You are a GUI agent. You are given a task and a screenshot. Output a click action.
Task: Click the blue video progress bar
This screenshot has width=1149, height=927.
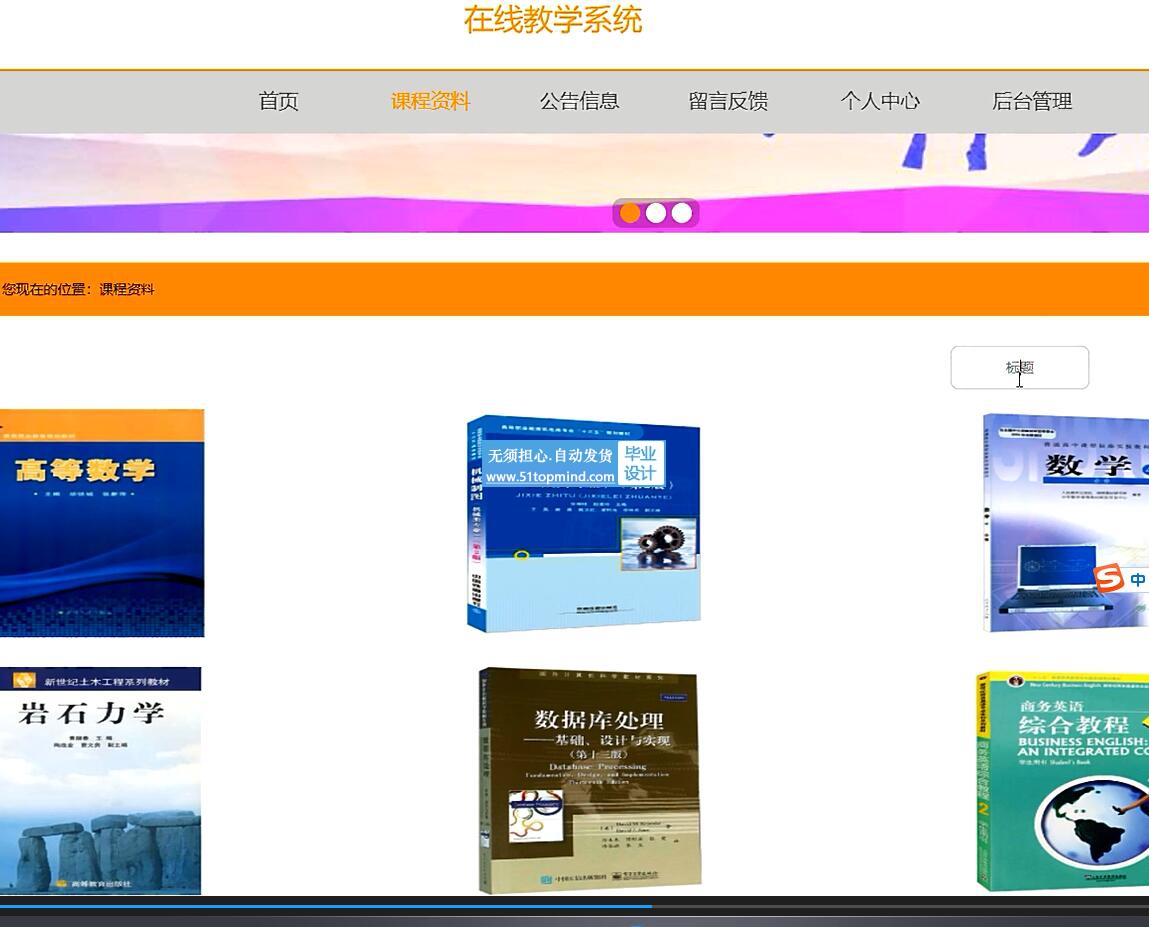coord(326,906)
